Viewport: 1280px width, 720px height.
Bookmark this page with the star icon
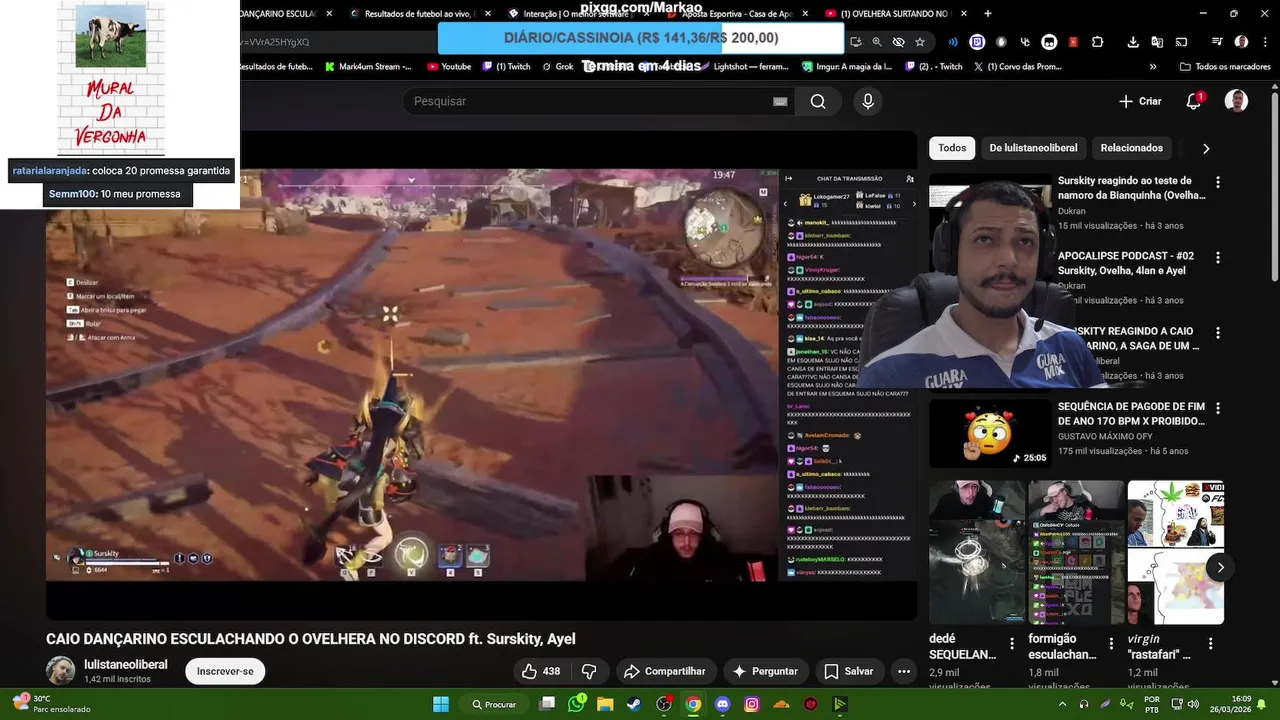tap(920, 42)
